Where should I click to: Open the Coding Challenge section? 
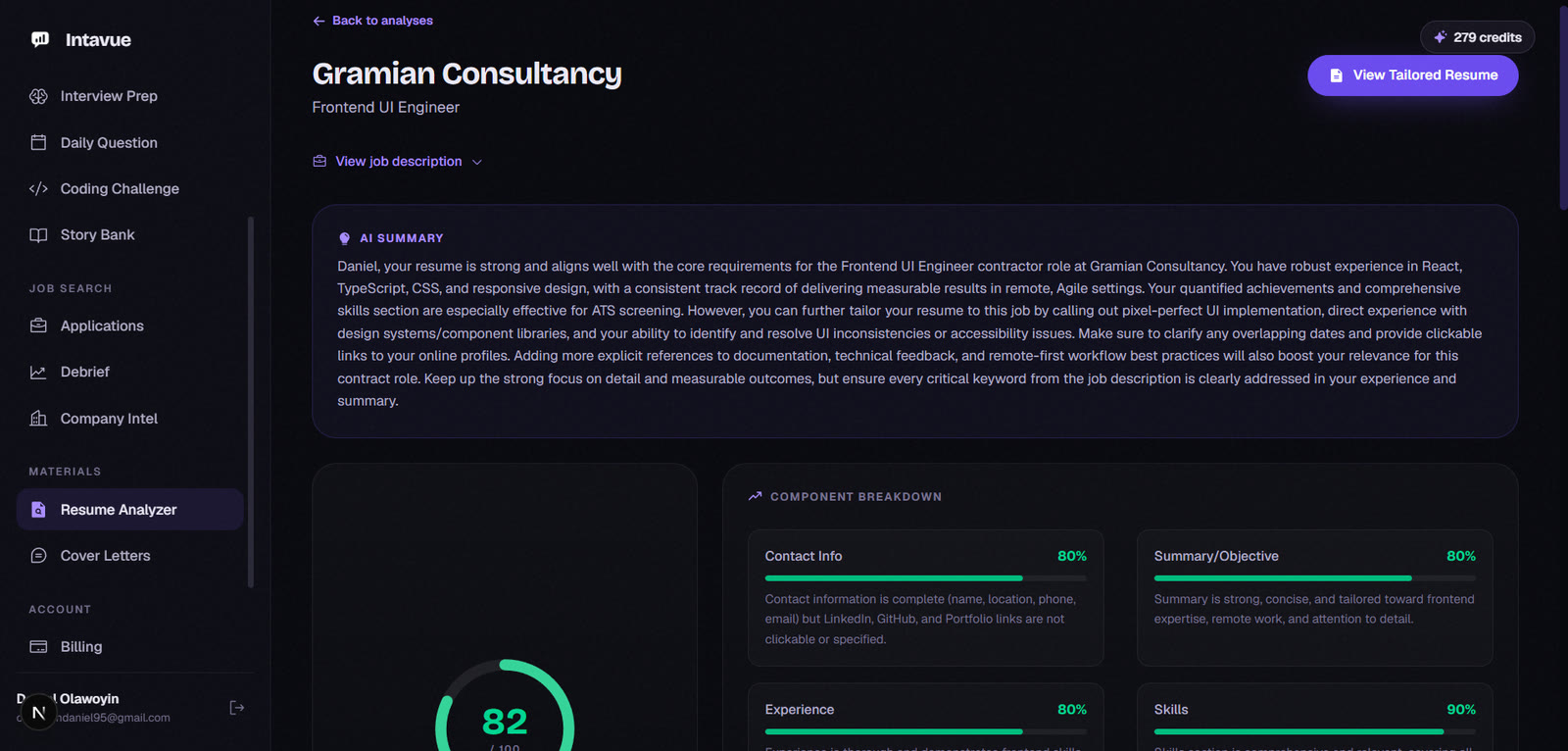129,188
